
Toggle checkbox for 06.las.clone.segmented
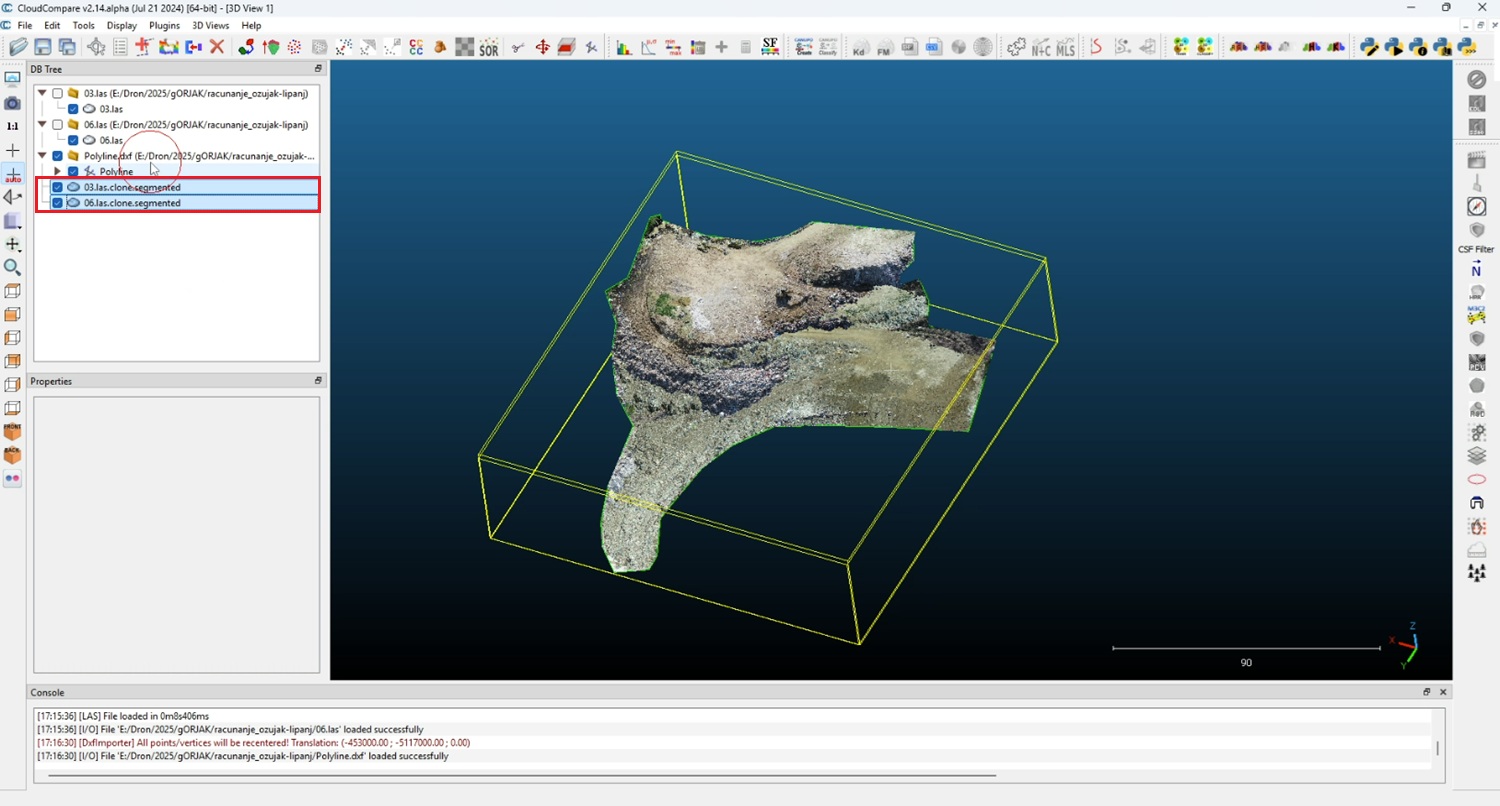[58, 203]
